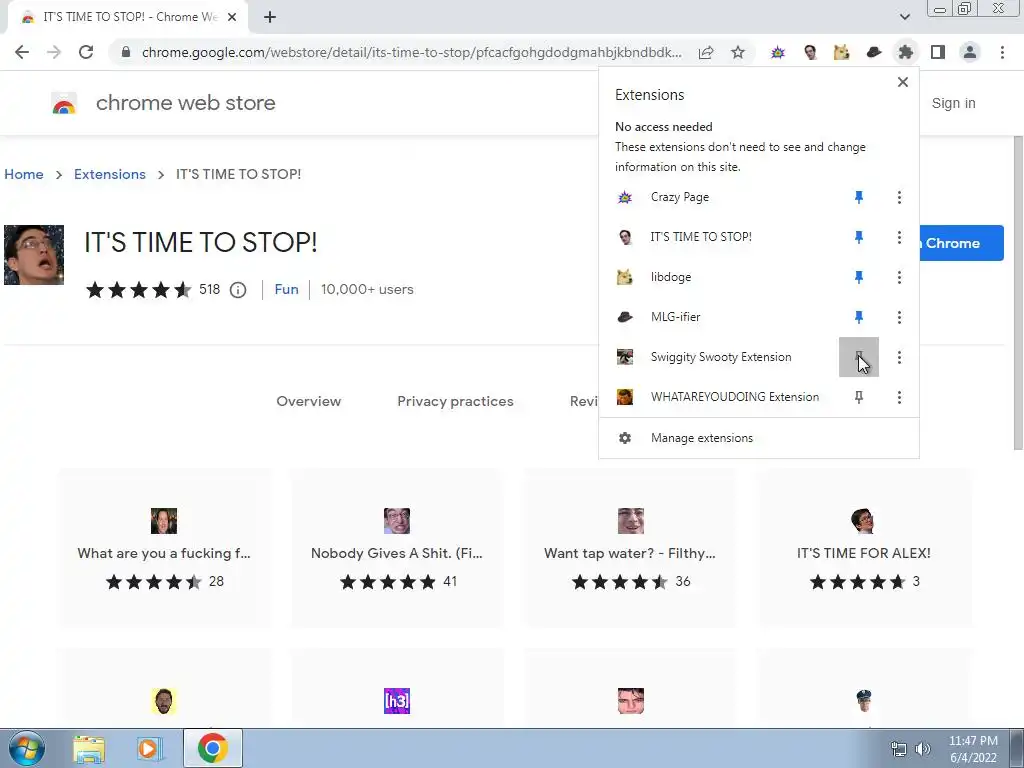This screenshot has width=1024, height=768.
Task: View site security lock icon
Action: (x=126, y=52)
